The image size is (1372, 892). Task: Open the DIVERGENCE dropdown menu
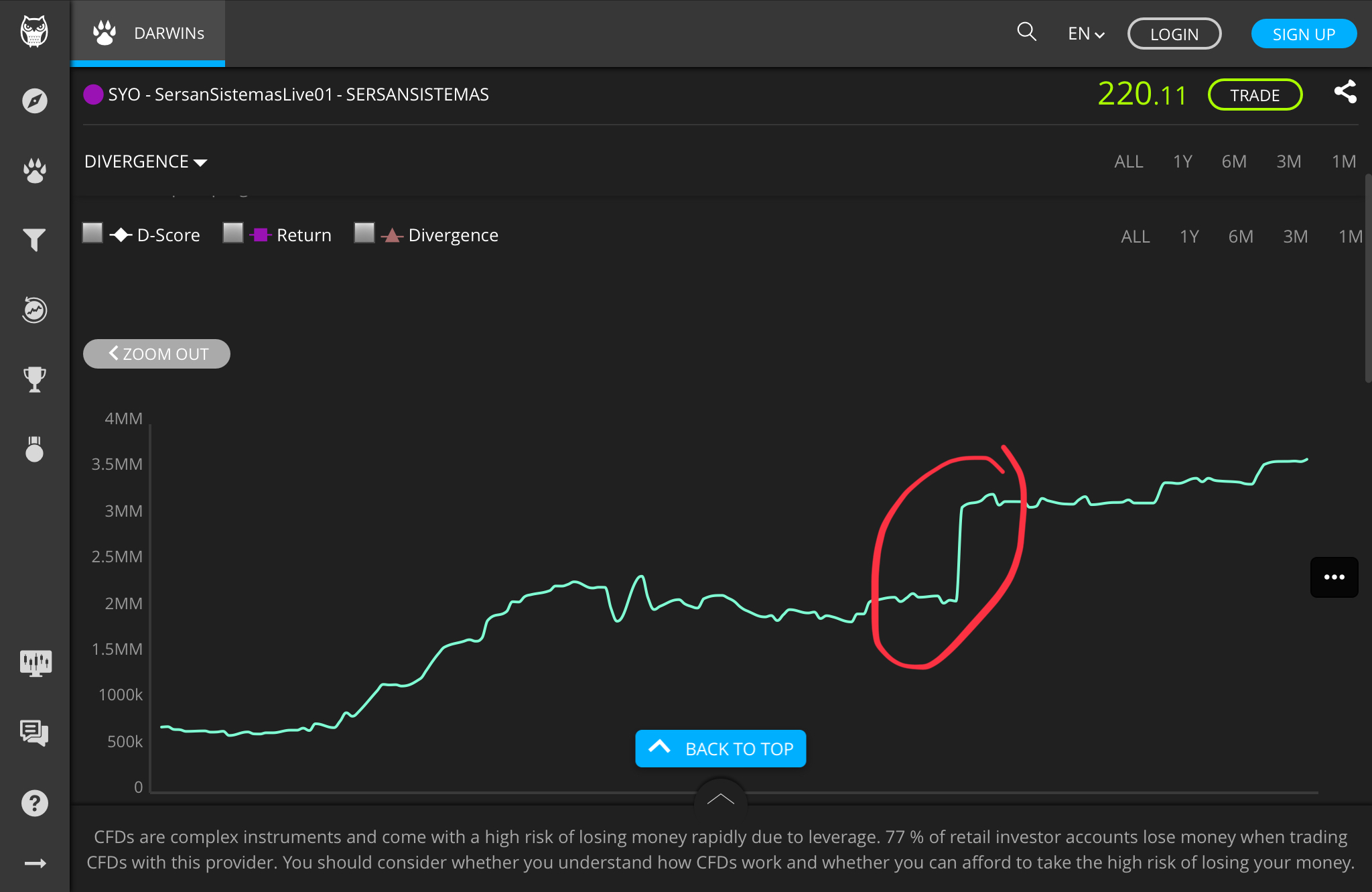[x=145, y=162]
